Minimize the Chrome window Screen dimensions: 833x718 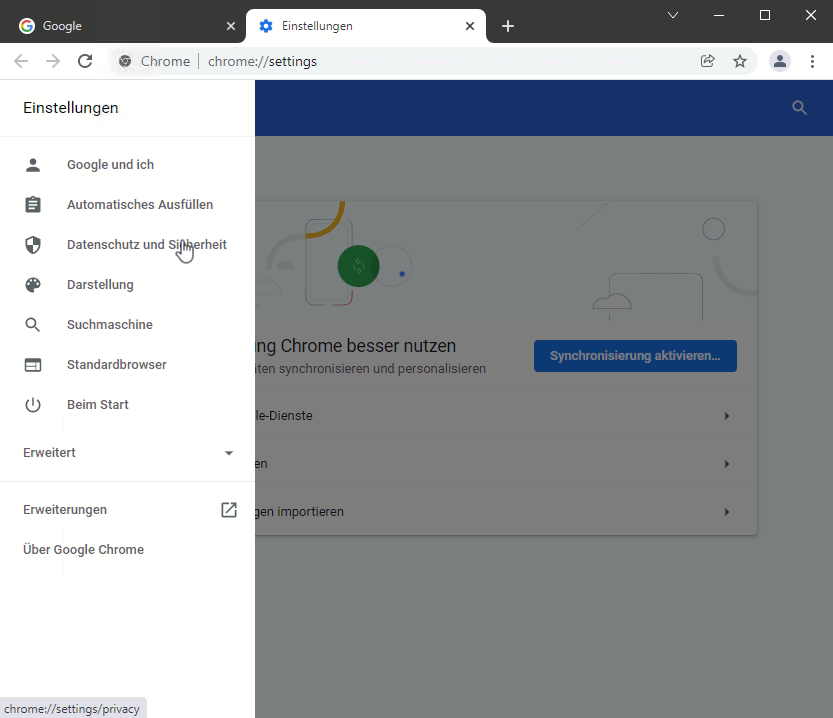pyautogui.click(x=719, y=15)
